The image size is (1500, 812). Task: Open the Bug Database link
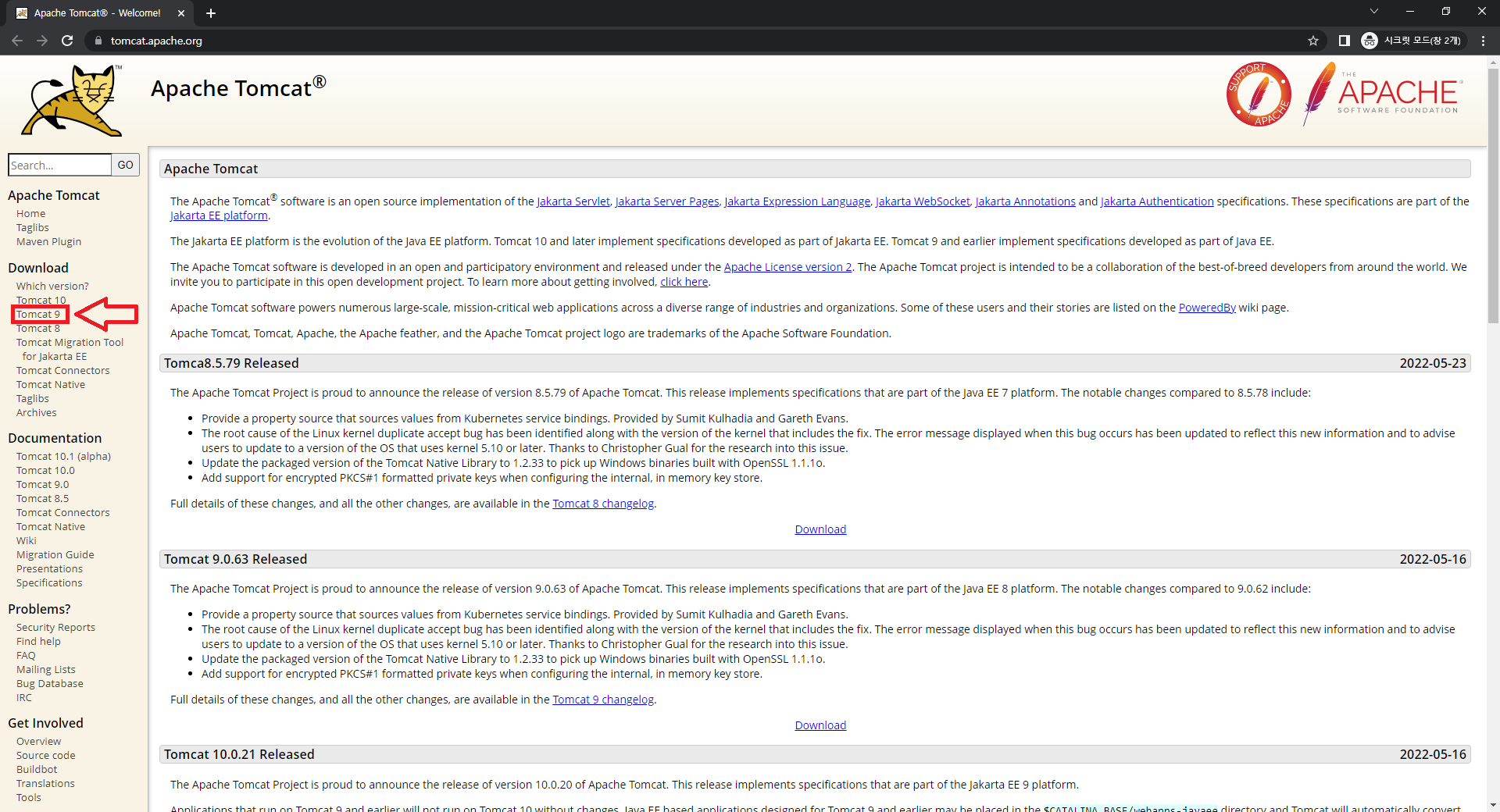50,683
